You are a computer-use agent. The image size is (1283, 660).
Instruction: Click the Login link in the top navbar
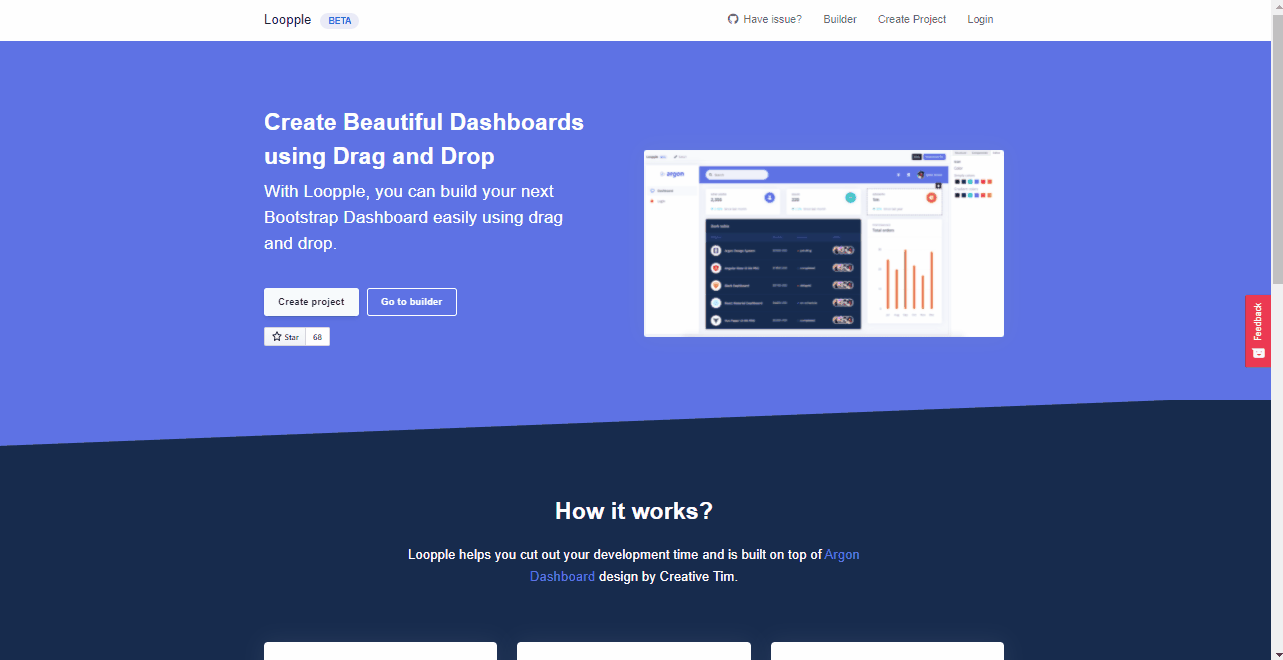[x=979, y=19]
